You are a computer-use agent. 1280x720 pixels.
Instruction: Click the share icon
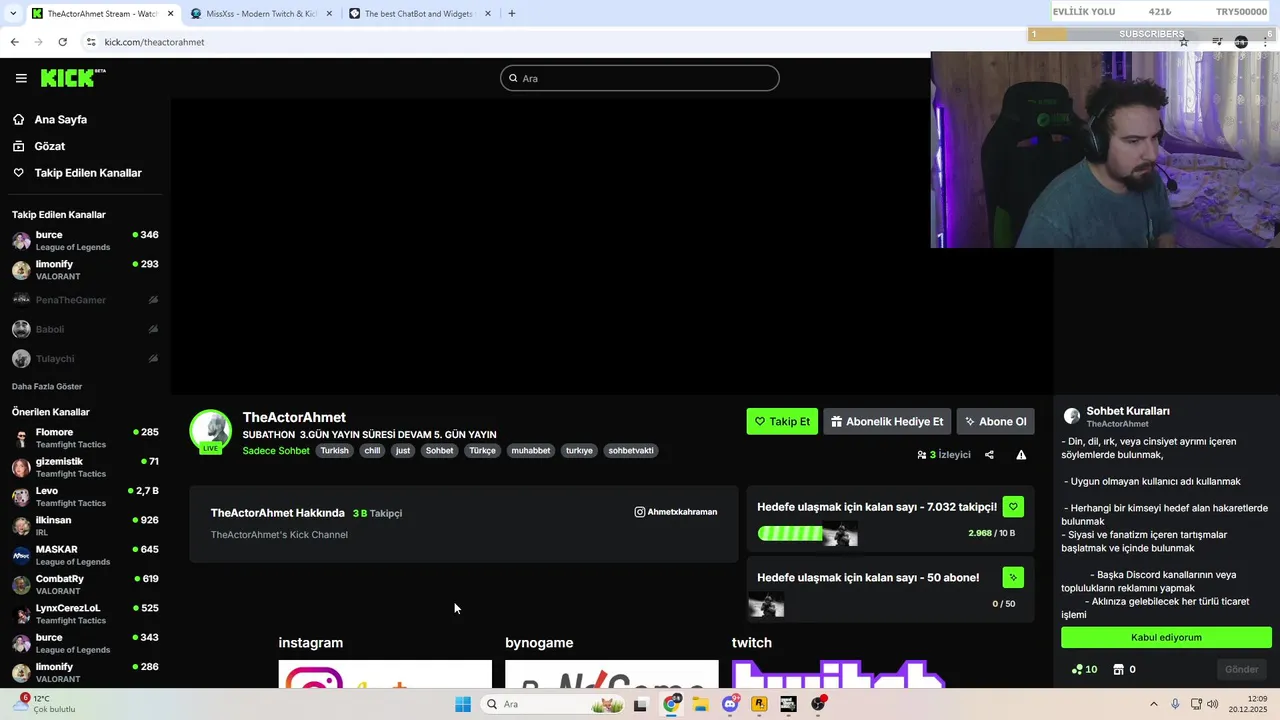point(989,455)
